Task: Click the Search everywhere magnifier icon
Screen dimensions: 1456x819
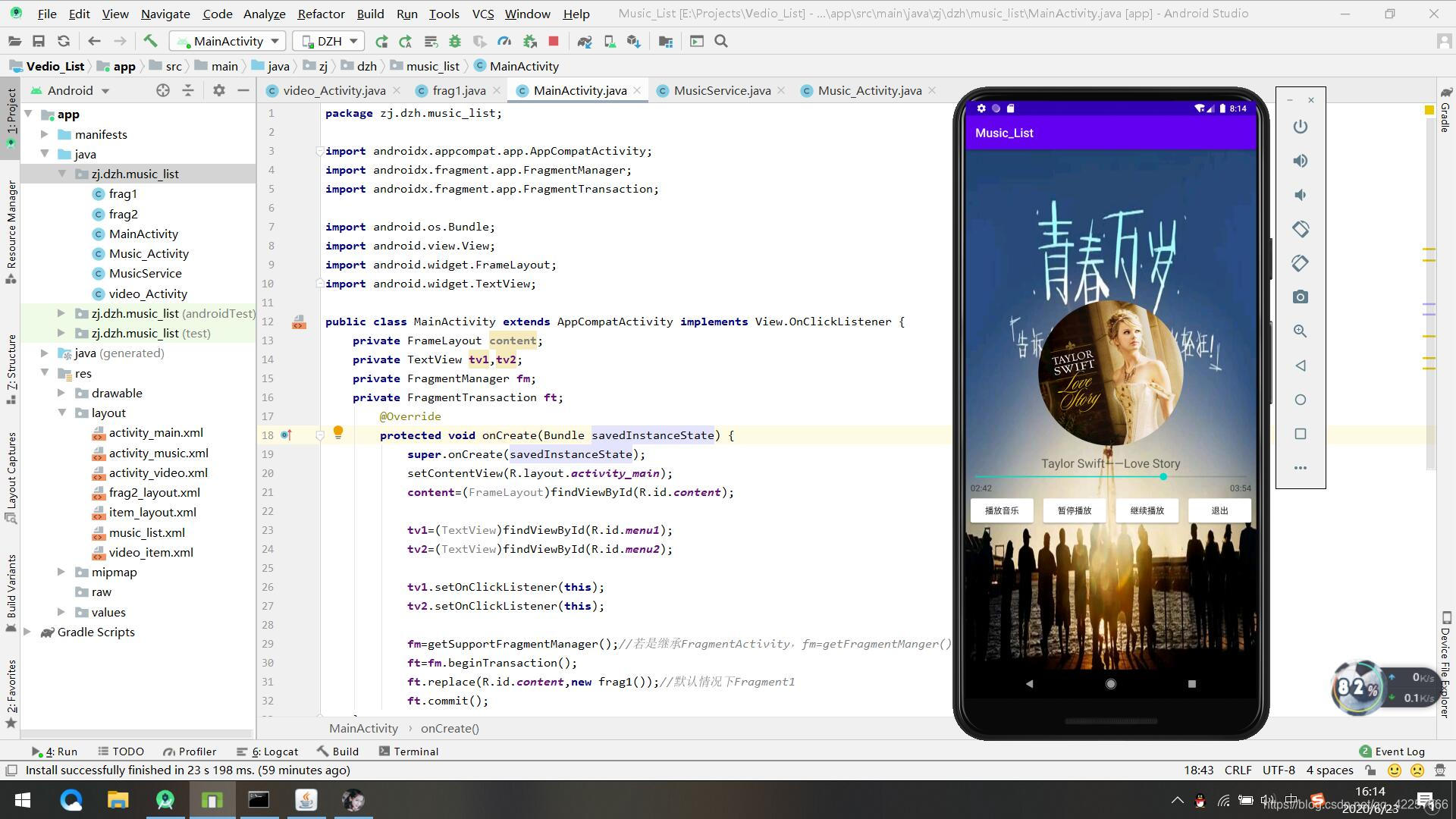Action: 722,40
